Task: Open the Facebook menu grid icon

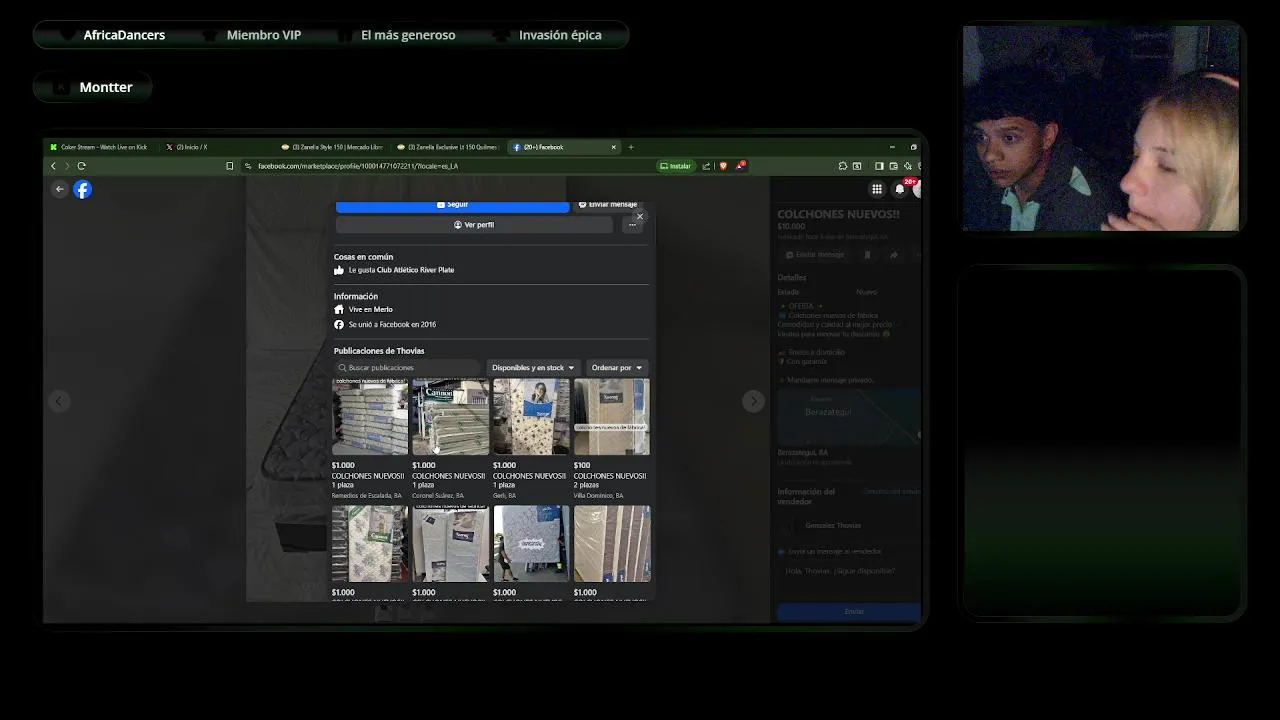Action: coord(877,189)
